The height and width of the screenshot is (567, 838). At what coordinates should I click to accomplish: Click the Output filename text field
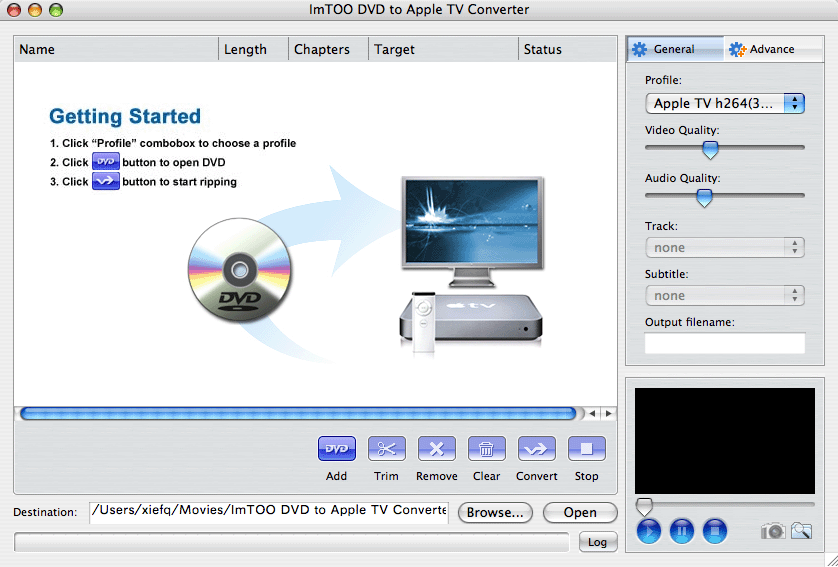724,343
